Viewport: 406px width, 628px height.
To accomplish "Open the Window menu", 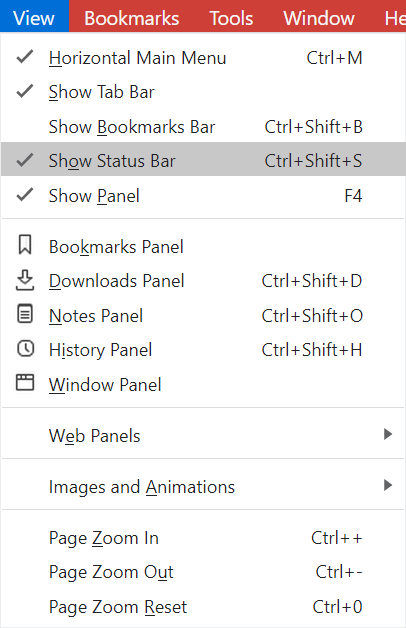I will tap(319, 18).
